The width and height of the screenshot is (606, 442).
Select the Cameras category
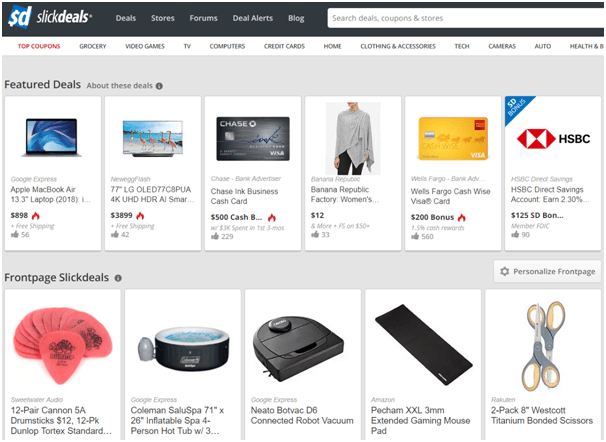(502, 46)
